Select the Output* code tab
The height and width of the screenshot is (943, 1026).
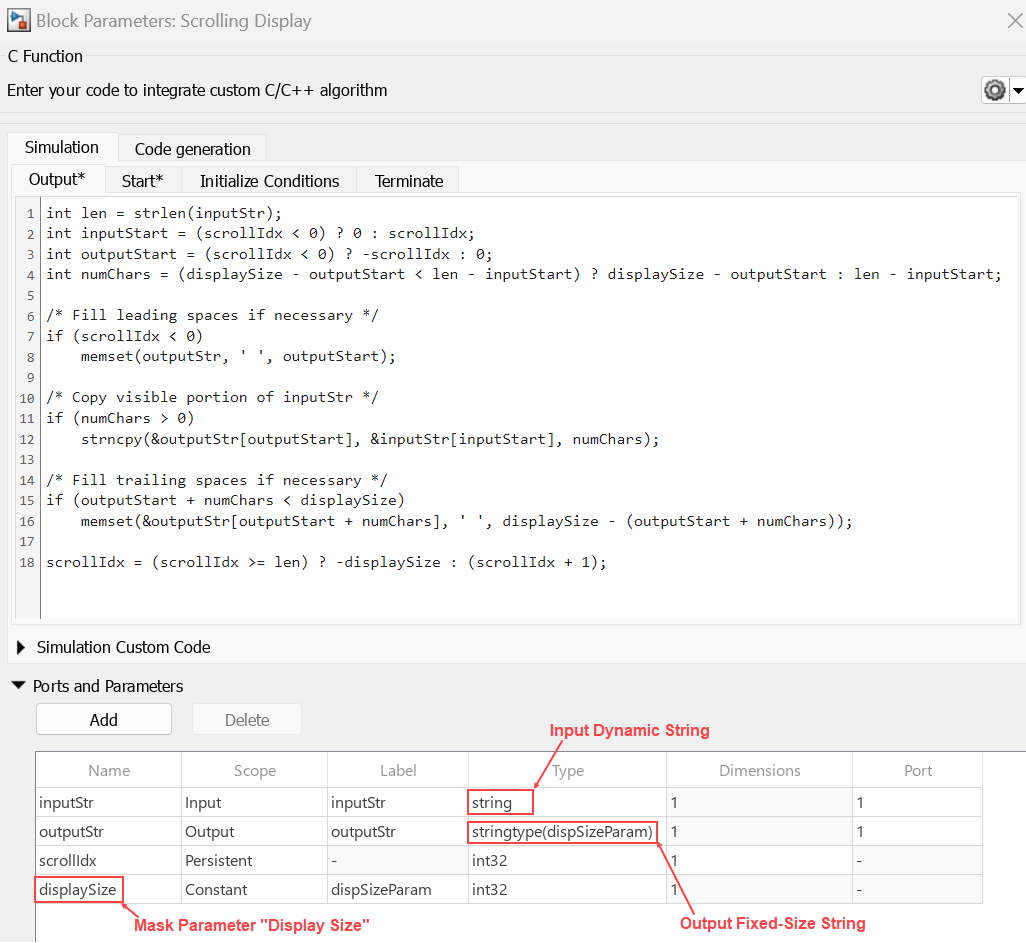pyautogui.click(x=57, y=180)
